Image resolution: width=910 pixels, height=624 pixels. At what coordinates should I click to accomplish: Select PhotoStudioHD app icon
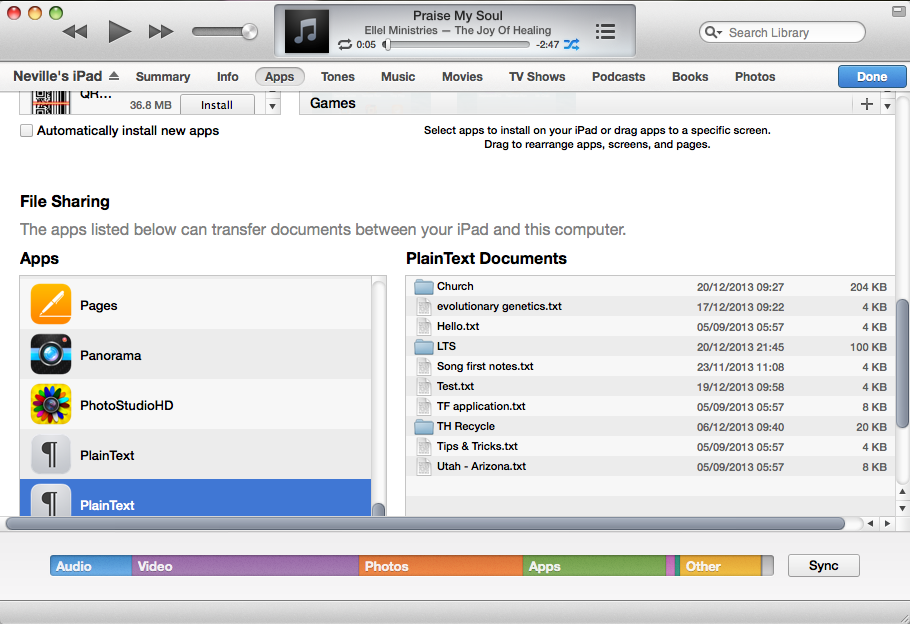[51, 404]
